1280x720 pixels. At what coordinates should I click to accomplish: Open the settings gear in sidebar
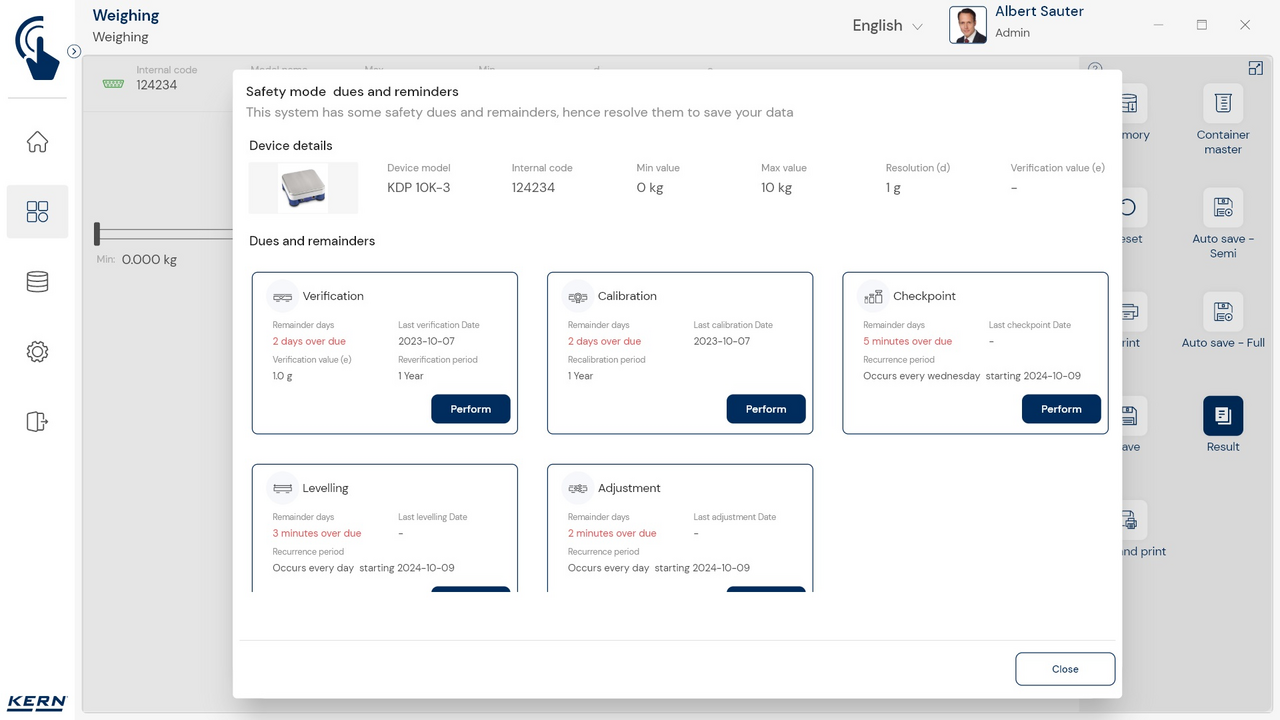pos(37,352)
